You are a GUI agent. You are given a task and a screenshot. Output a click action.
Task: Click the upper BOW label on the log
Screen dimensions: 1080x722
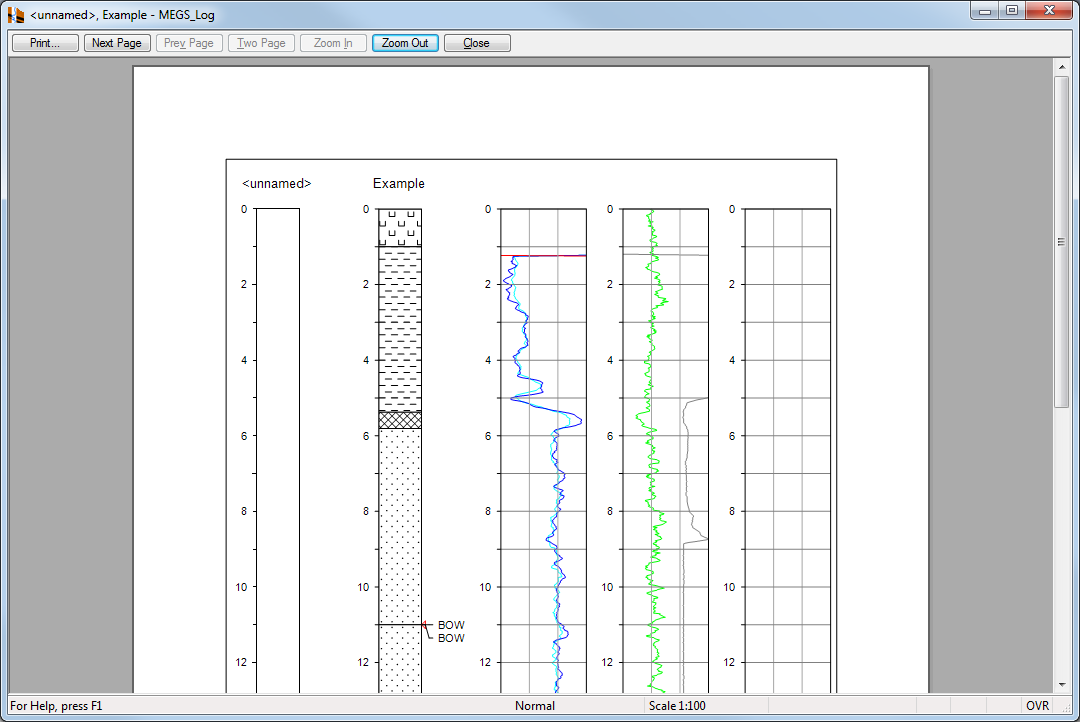[x=451, y=626]
